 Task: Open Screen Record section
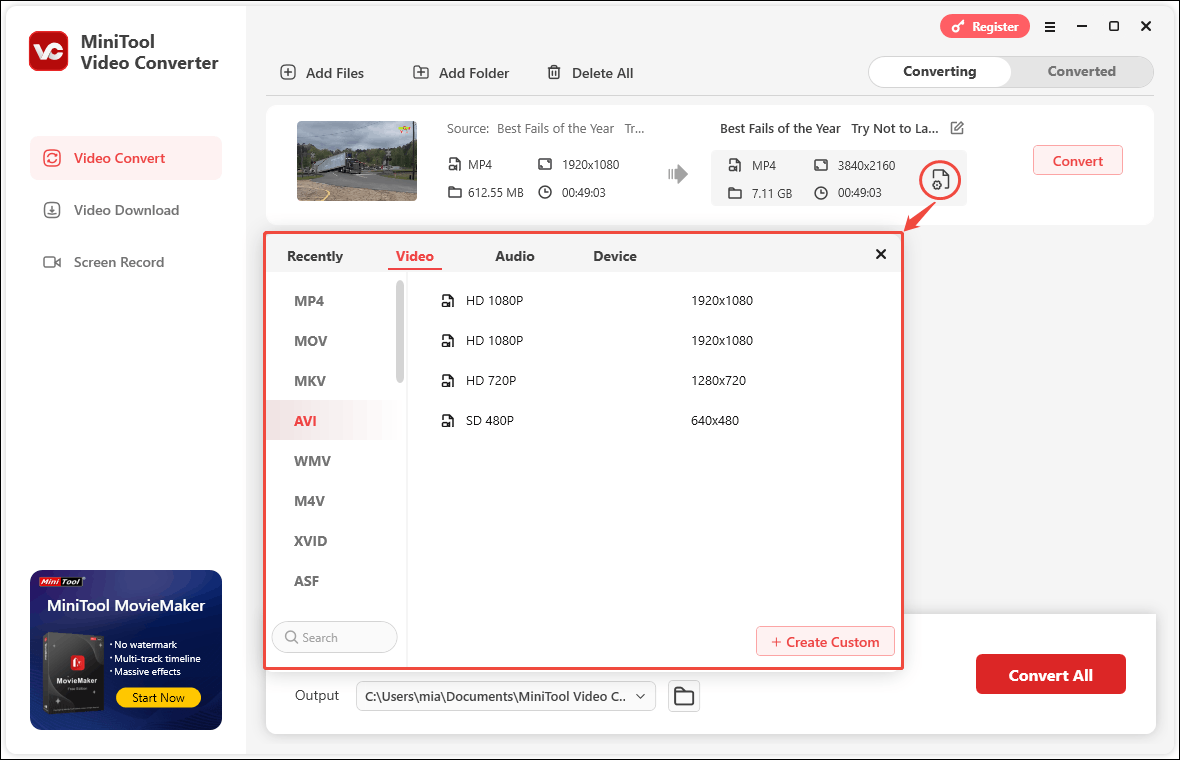pos(126,262)
